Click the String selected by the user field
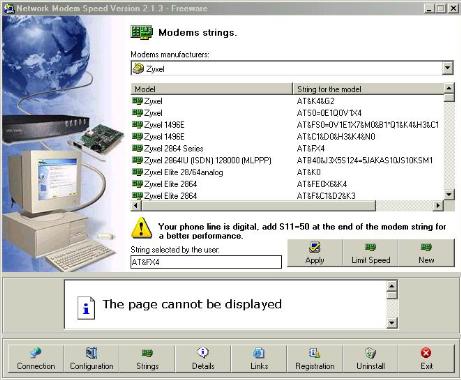Screen dimensions: 461x380 (206, 262)
